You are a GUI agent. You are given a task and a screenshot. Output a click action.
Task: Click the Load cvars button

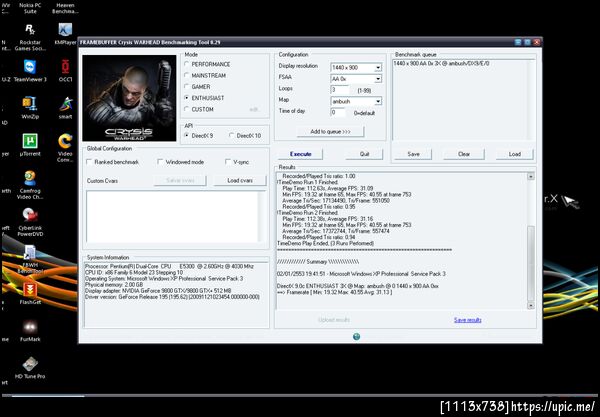tap(240, 181)
